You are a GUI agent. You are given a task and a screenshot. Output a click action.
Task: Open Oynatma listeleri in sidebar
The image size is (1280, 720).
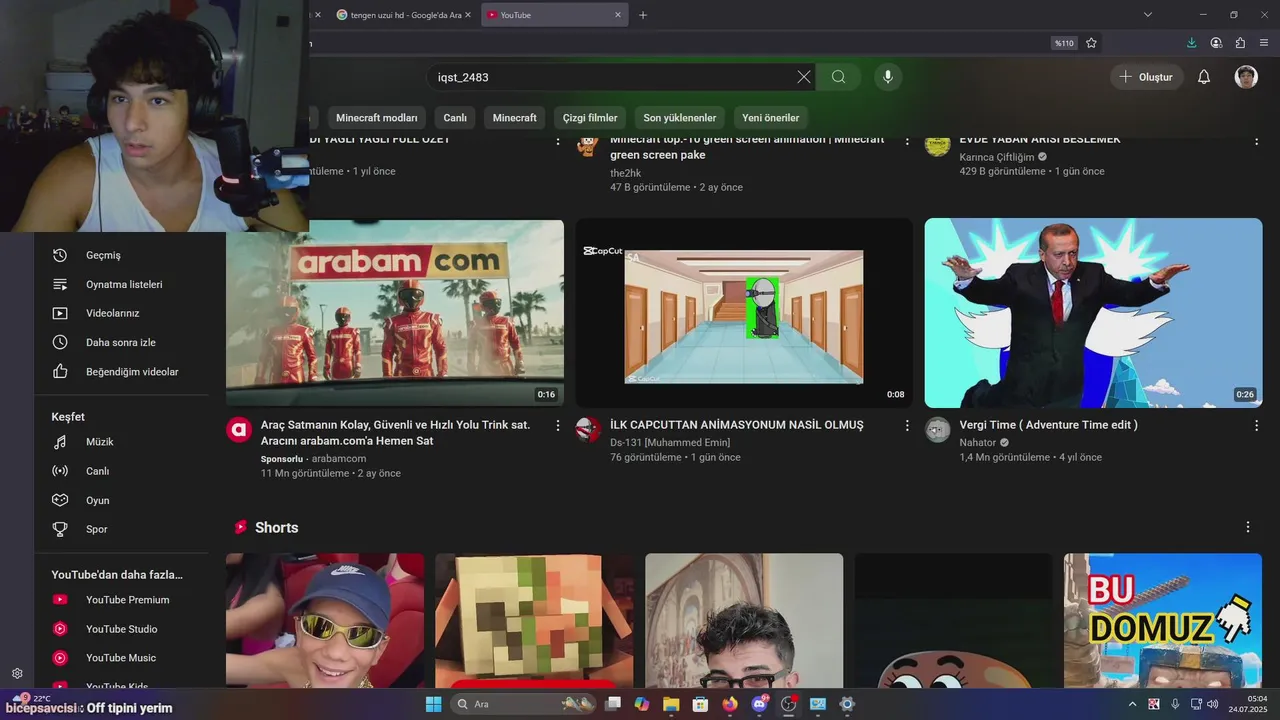tap(122, 284)
